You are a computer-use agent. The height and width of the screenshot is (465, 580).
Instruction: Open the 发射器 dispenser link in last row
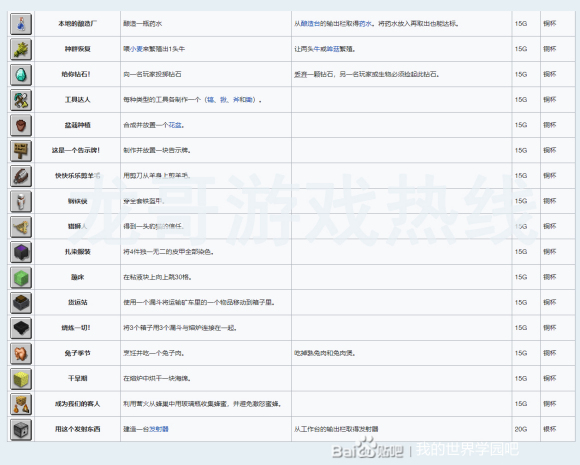coord(159,429)
